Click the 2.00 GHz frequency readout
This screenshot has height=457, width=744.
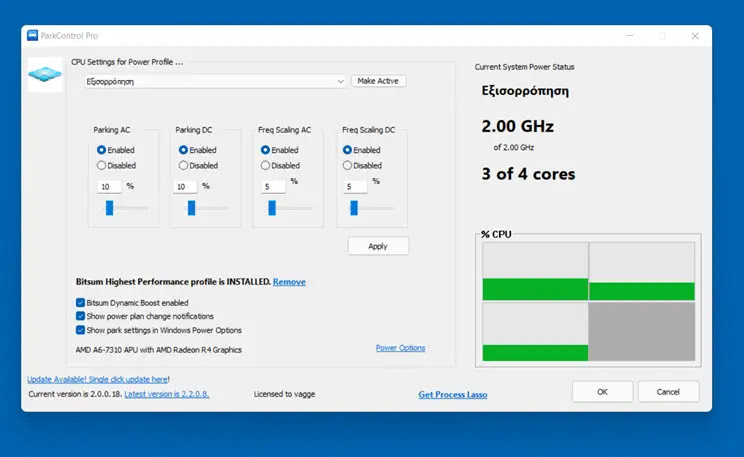pos(518,126)
